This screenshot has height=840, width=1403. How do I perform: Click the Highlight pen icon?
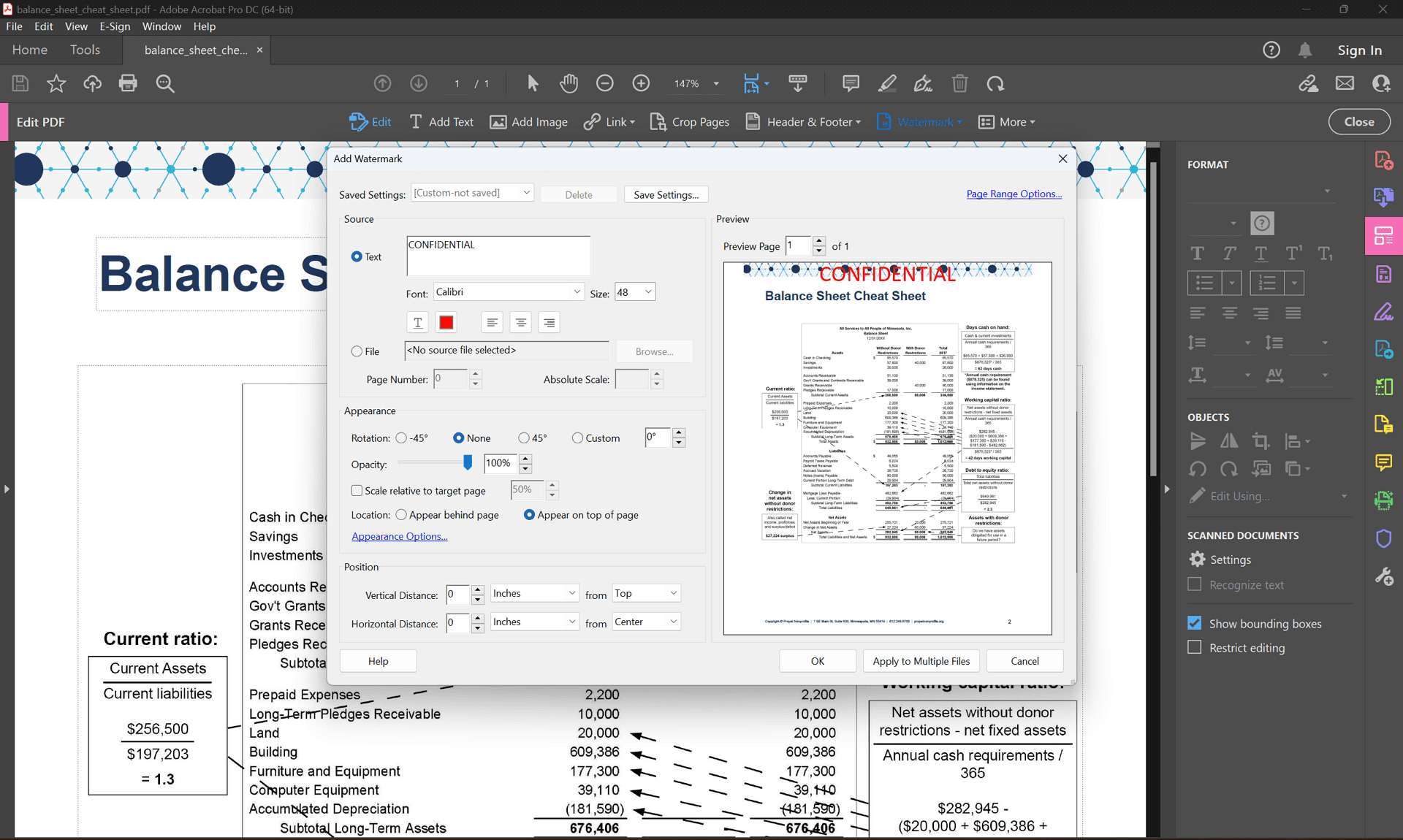pos(887,83)
